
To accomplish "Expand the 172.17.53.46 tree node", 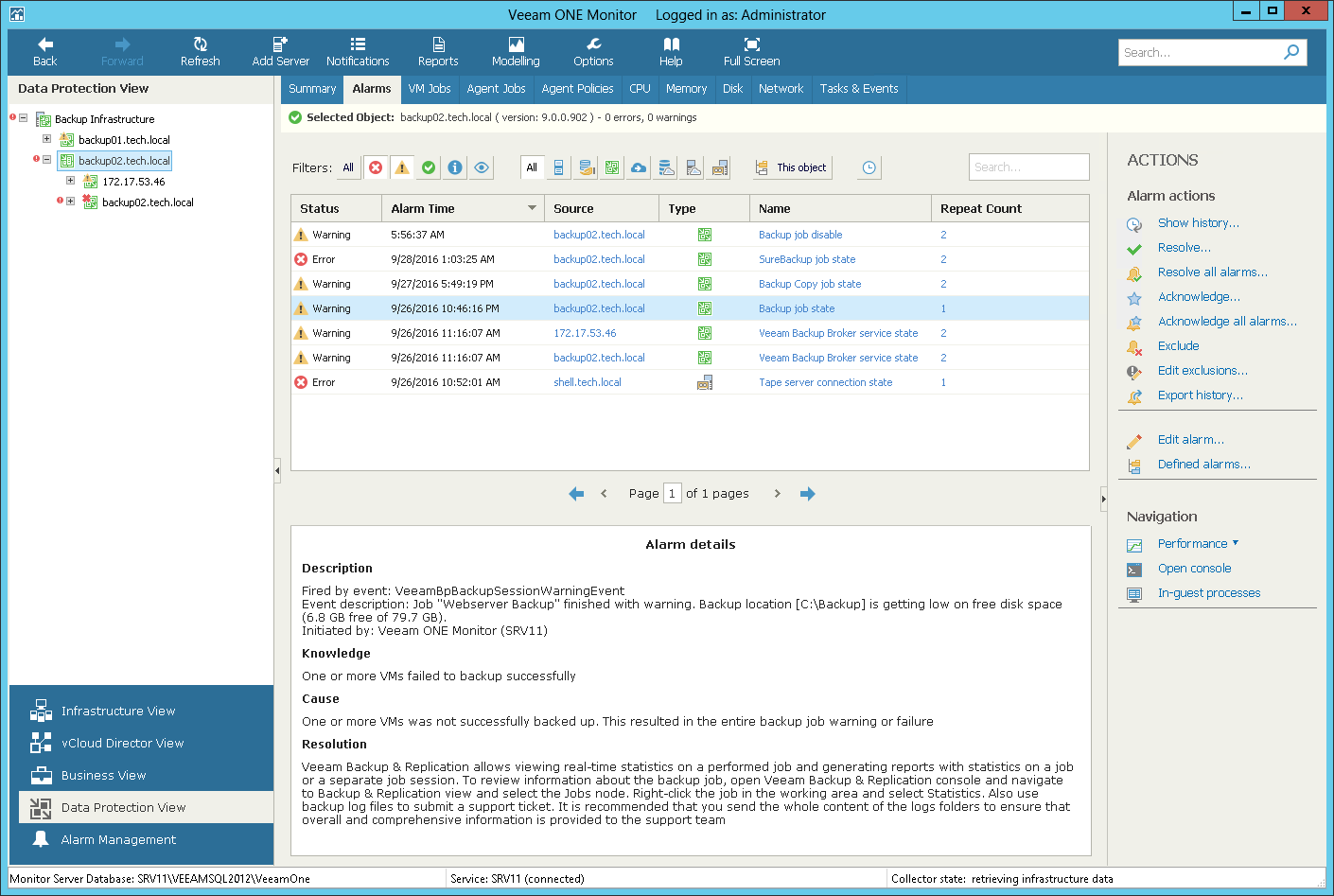I will [70, 181].
